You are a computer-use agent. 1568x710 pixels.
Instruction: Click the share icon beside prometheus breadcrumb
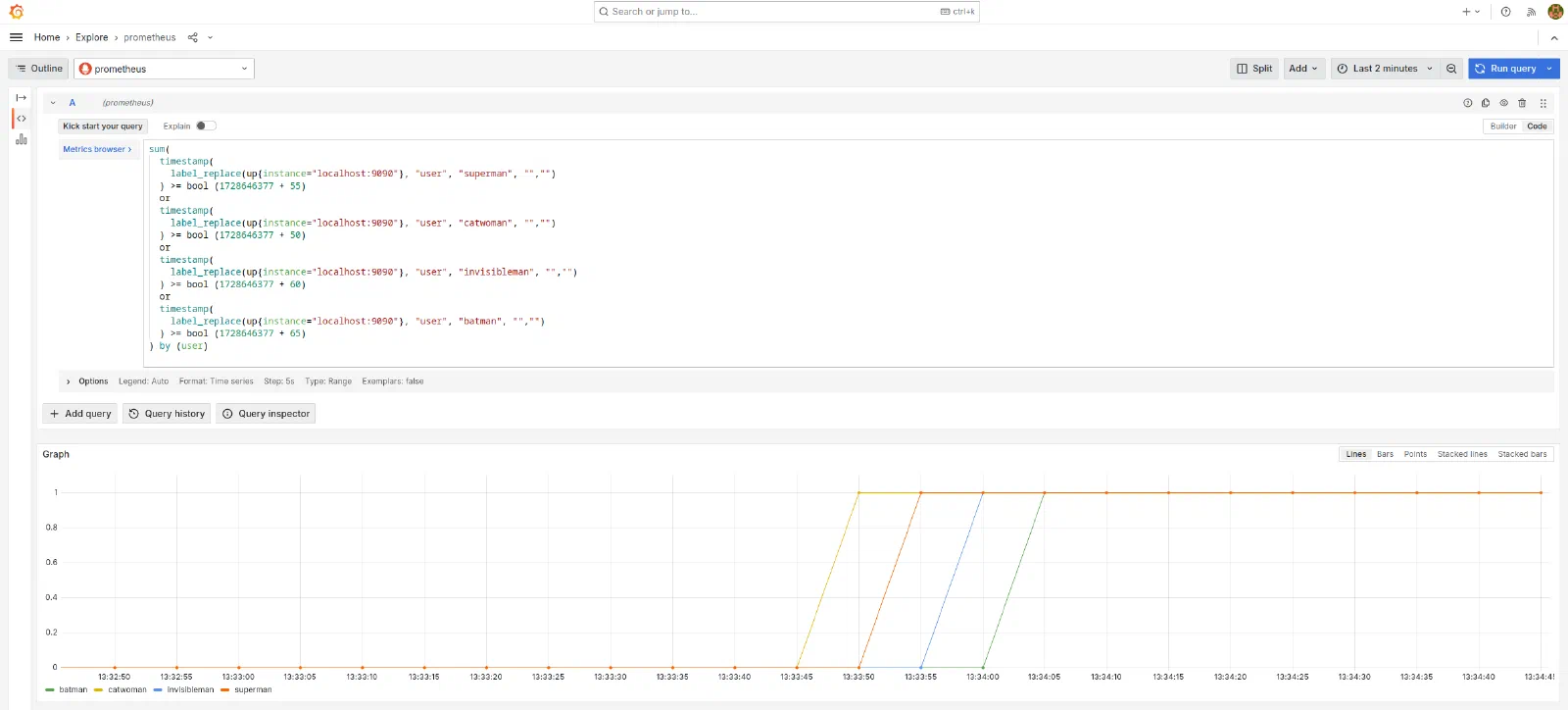click(x=193, y=37)
